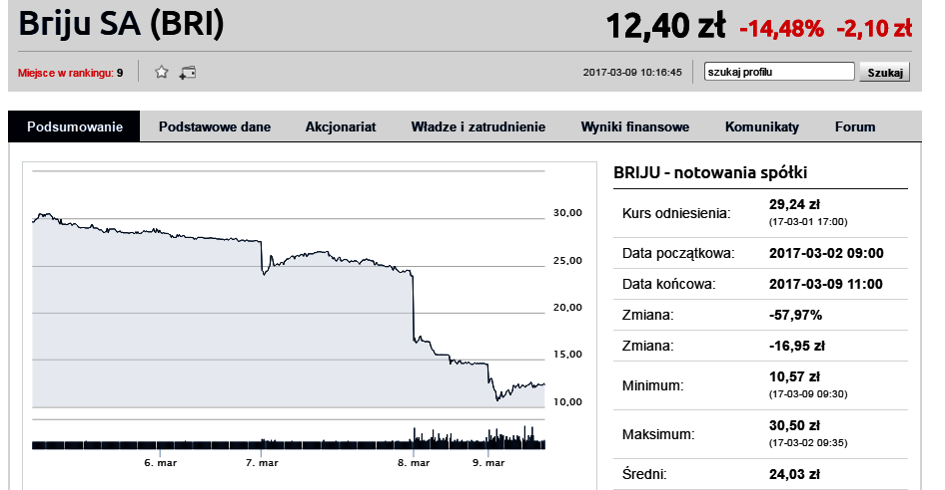The width and height of the screenshot is (945, 490).
Task: Click the 8. mar date marker on chart
Action: click(x=413, y=463)
